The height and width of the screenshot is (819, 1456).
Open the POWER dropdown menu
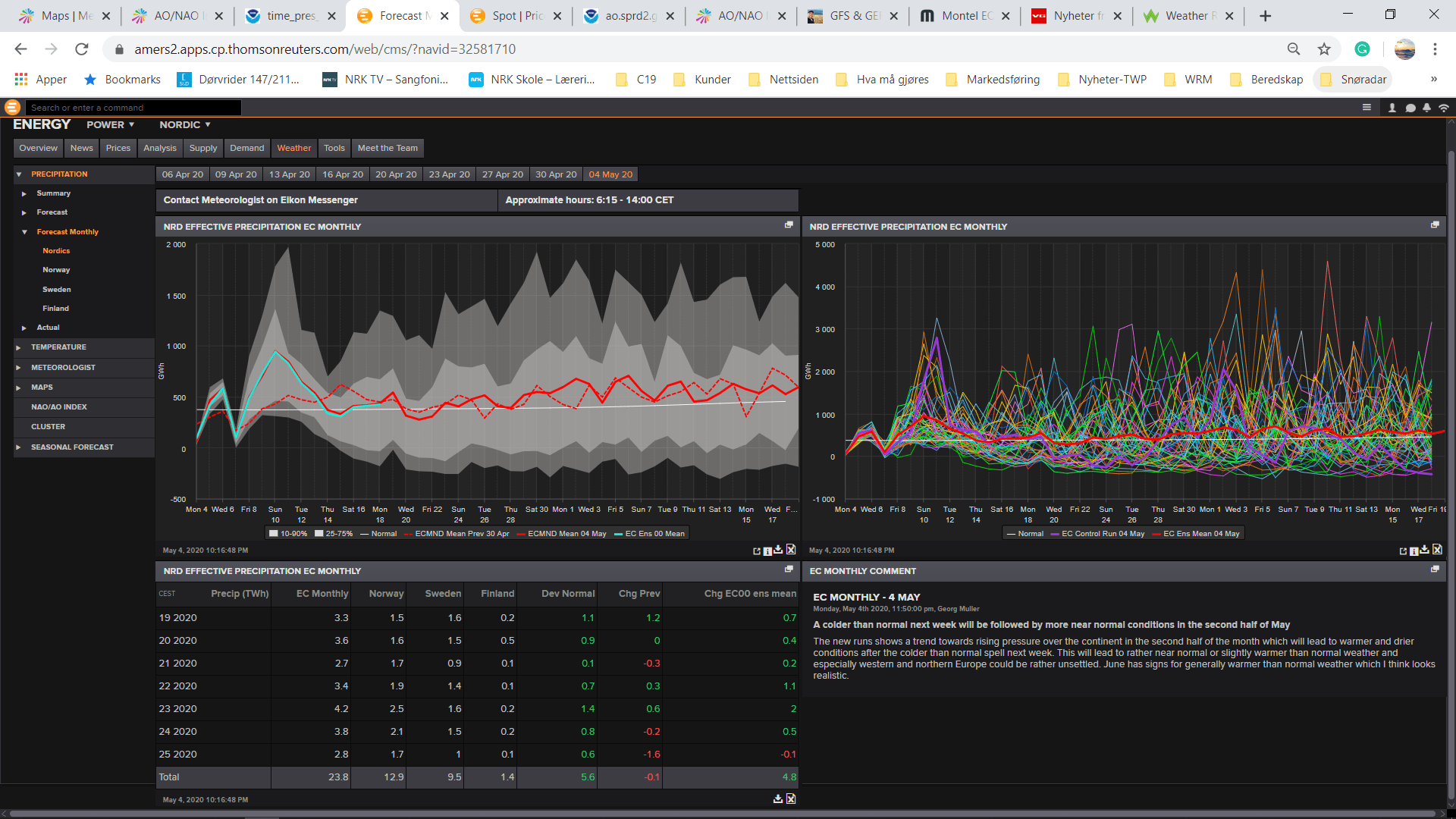(x=110, y=124)
